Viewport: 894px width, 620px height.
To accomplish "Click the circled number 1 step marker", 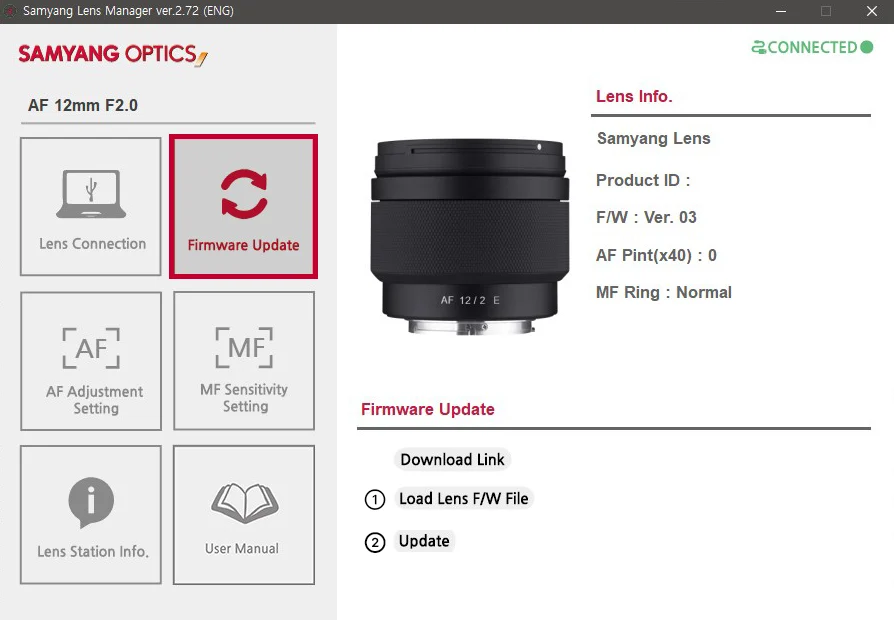I will [x=375, y=500].
